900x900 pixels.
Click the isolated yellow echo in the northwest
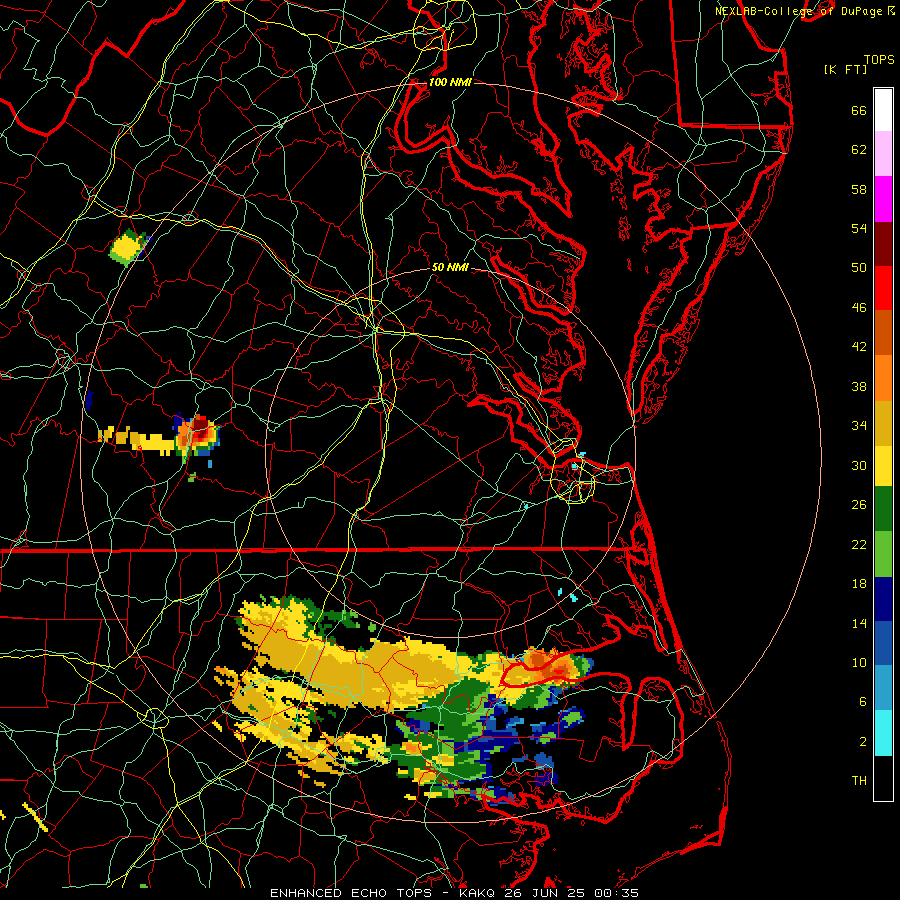pos(126,247)
